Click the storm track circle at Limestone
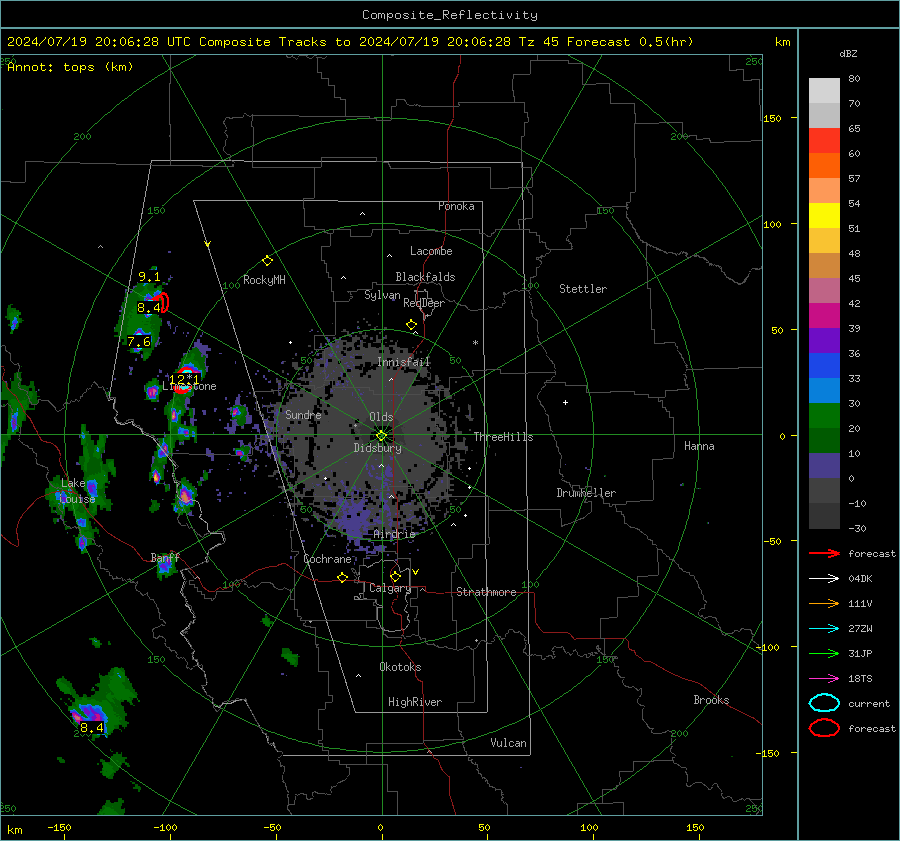 click(184, 379)
